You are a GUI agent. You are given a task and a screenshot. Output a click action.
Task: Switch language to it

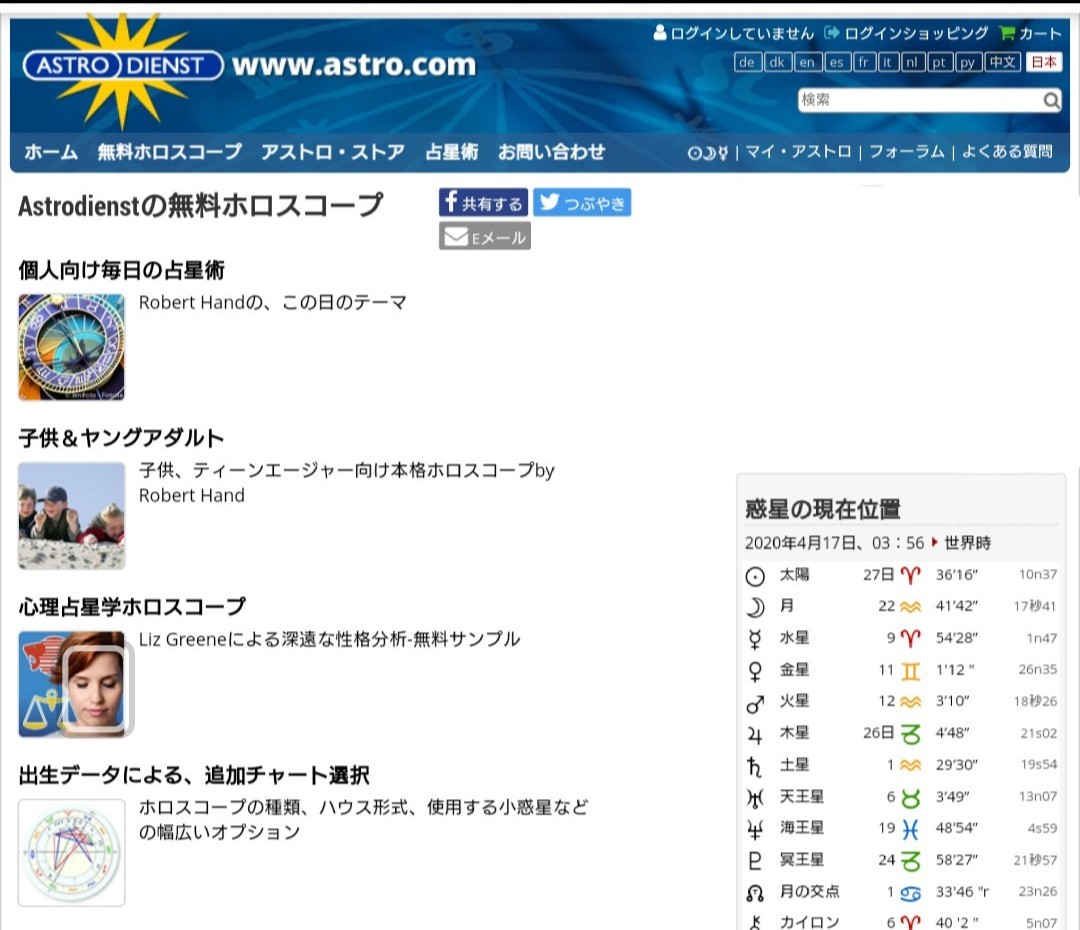click(887, 62)
